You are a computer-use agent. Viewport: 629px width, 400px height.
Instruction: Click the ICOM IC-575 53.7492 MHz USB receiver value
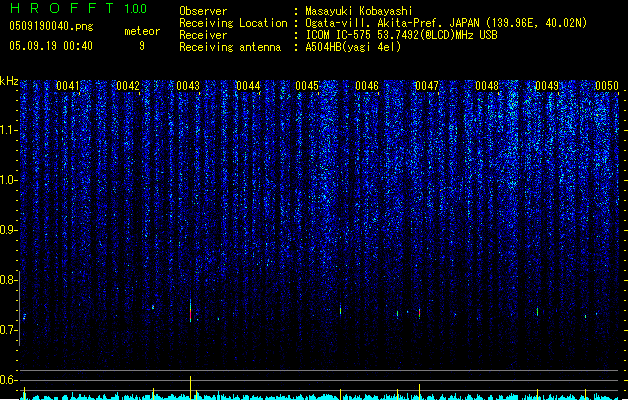(x=402, y=35)
